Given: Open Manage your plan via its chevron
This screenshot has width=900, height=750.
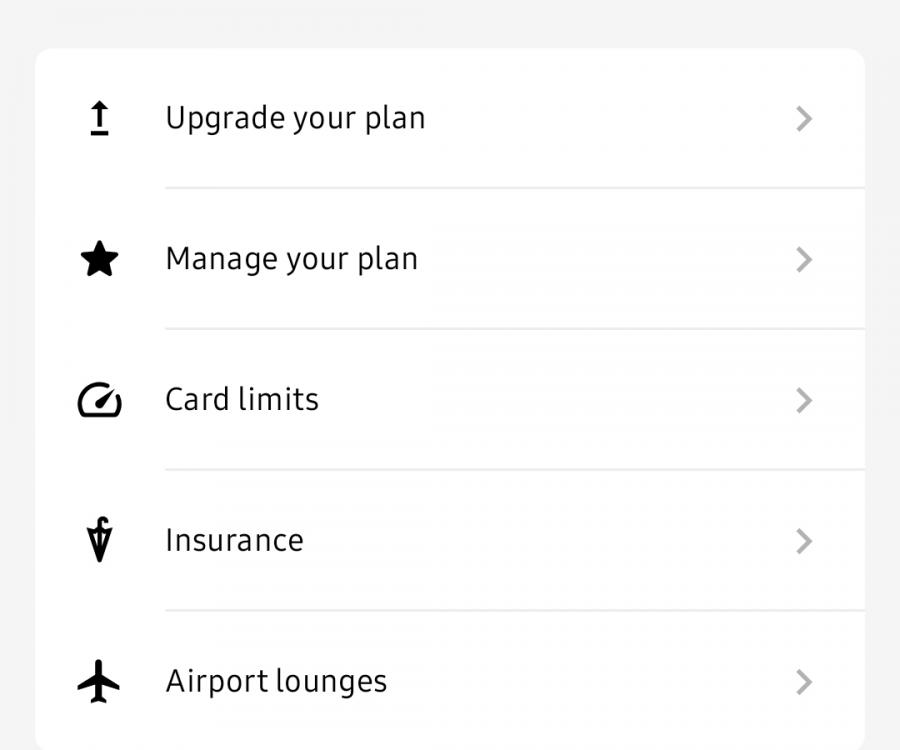Looking at the screenshot, I should pyautogui.click(x=805, y=259).
